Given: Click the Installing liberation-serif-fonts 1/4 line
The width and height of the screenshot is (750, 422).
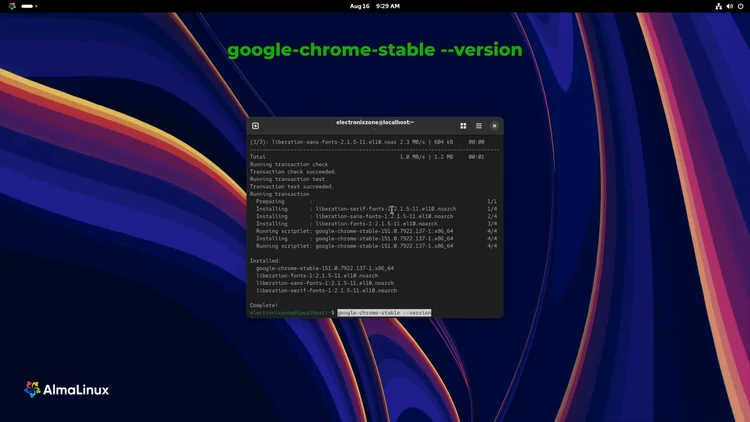Looking at the screenshot, I should pos(376,209).
